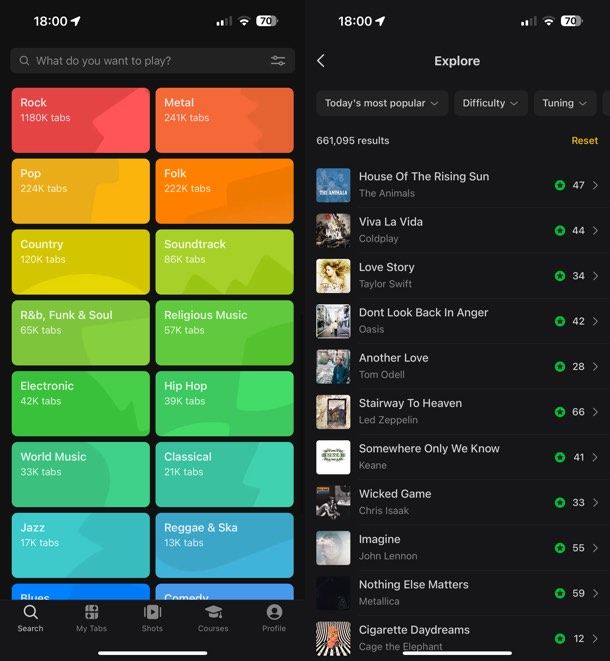The image size is (610, 661).
Task: Go back with the Explore back arrow
Action: [321, 61]
